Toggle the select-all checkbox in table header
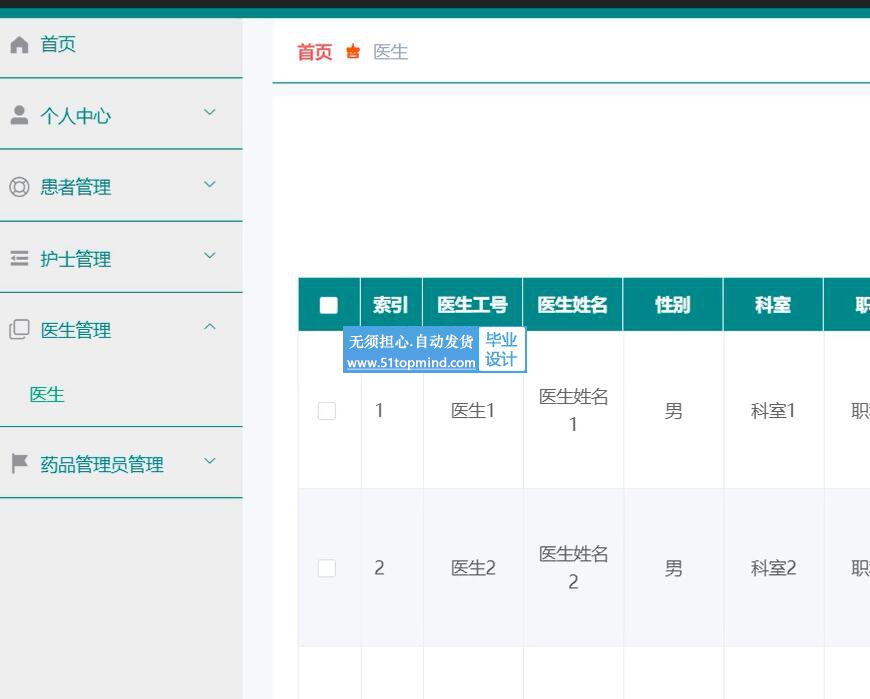This screenshot has height=699, width=870. coord(328,305)
